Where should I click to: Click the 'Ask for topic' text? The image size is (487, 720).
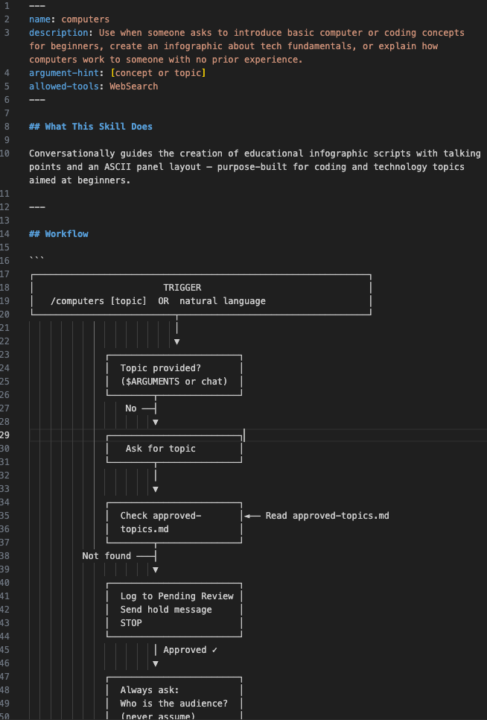coord(160,449)
